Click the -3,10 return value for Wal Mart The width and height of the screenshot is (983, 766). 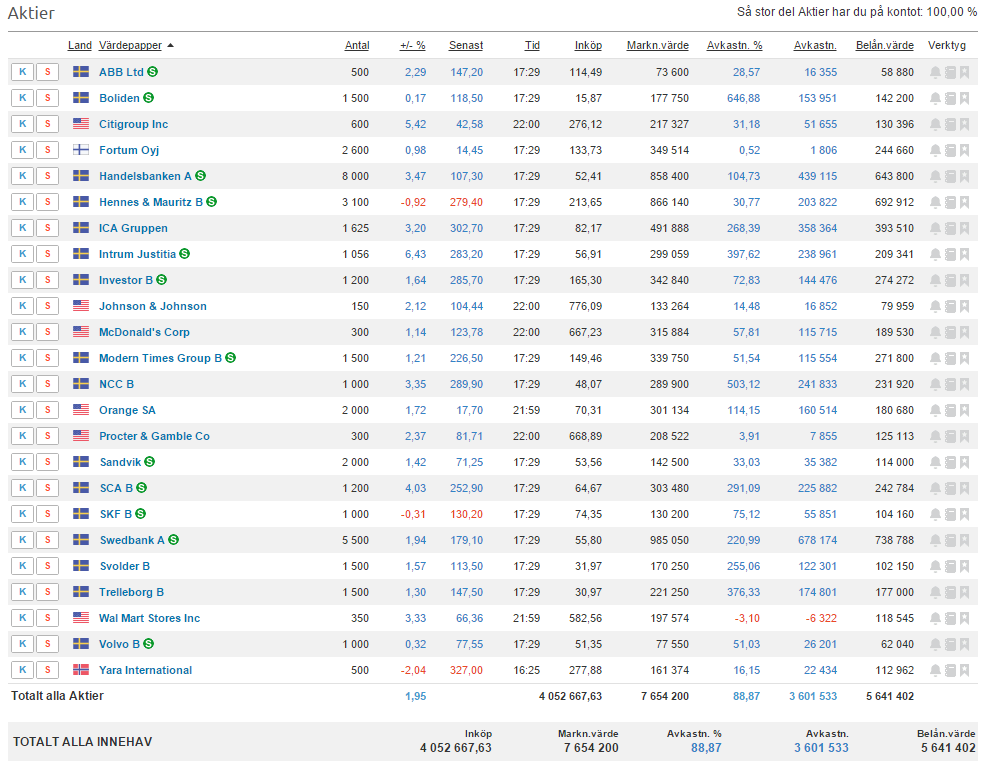point(747,618)
